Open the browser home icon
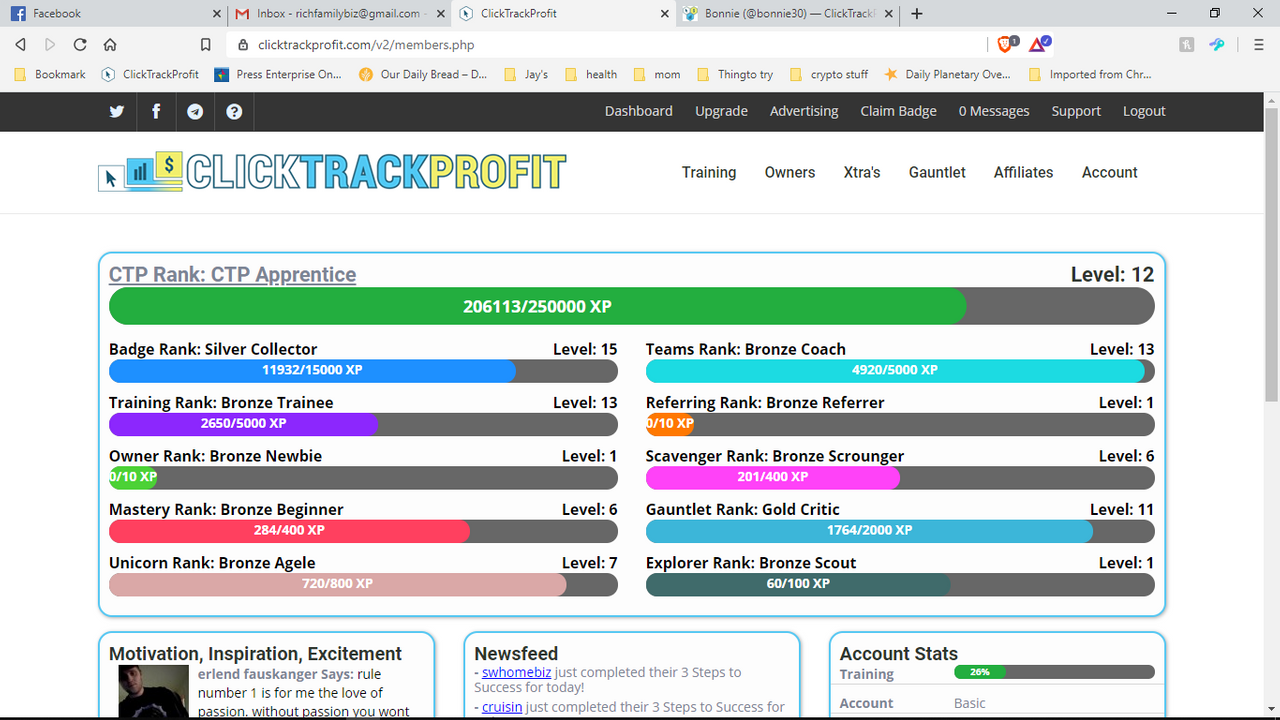The image size is (1280, 720). pyautogui.click(x=110, y=44)
